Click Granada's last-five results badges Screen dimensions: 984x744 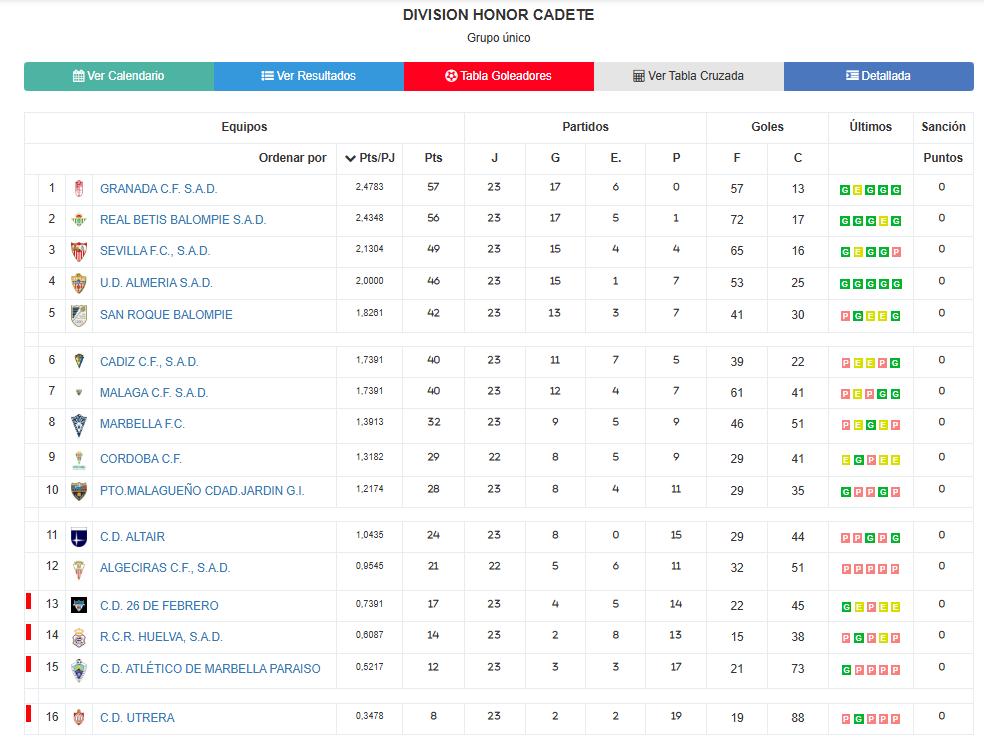(870, 190)
